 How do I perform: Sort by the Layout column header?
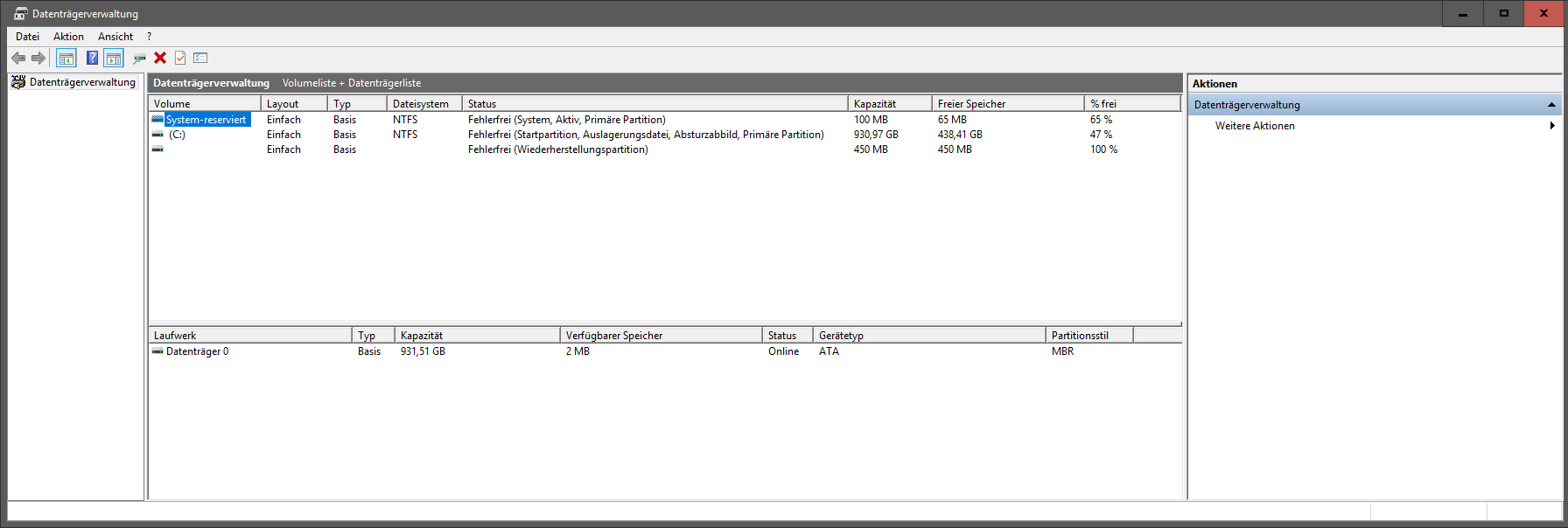tap(295, 103)
